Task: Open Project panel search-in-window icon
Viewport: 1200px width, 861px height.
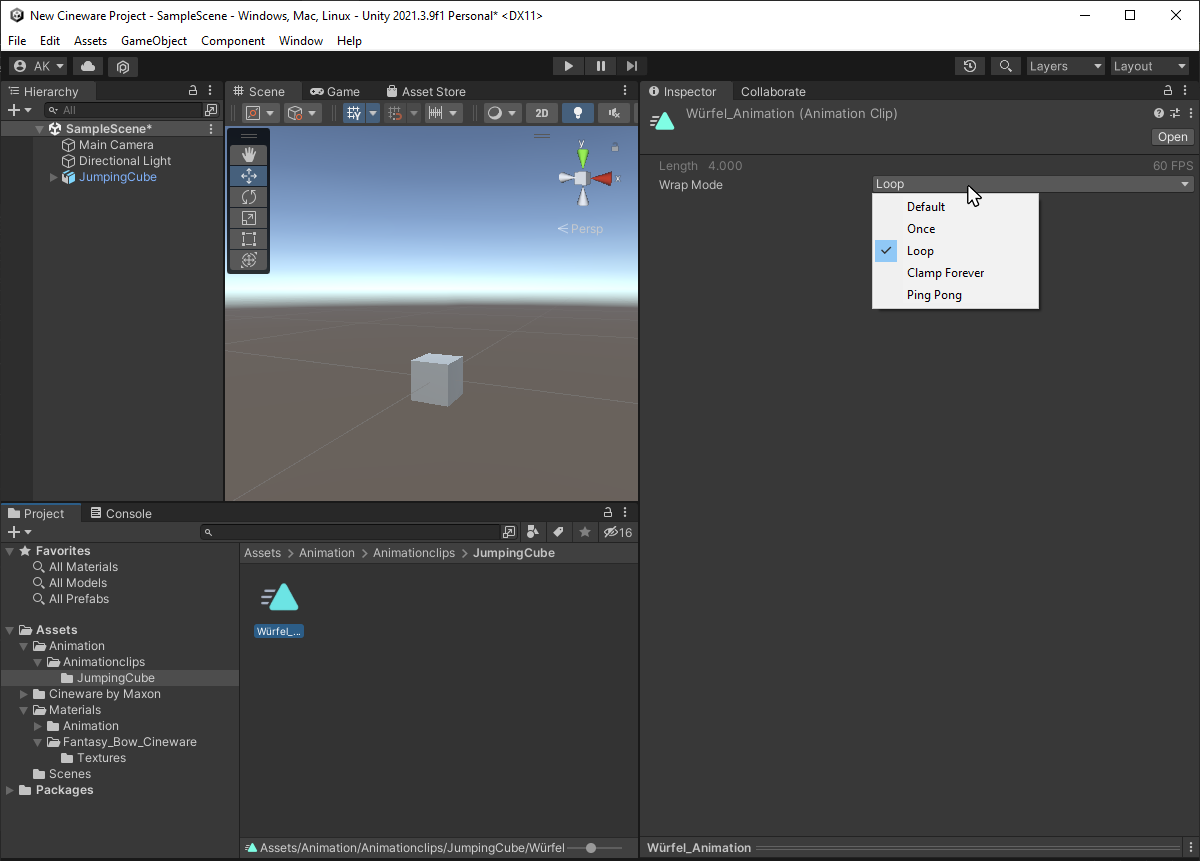Action: click(x=509, y=532)
